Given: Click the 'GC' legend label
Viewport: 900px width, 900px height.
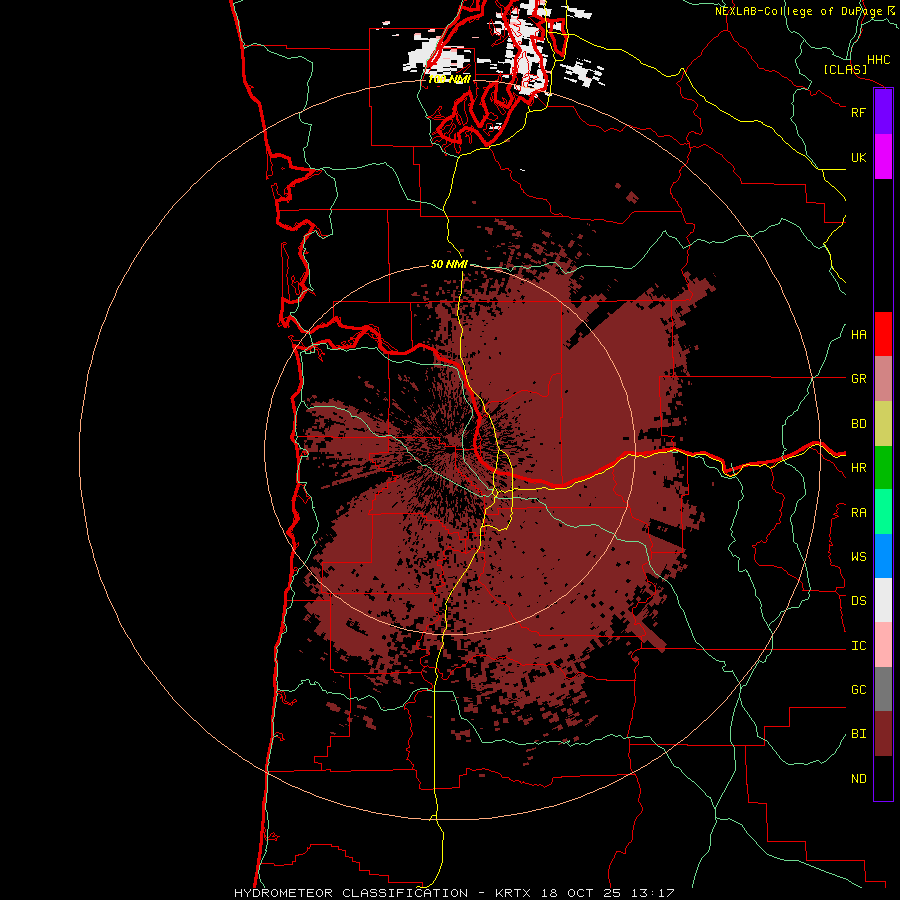Looking at the screenshot, I should [x=858, y=690].
